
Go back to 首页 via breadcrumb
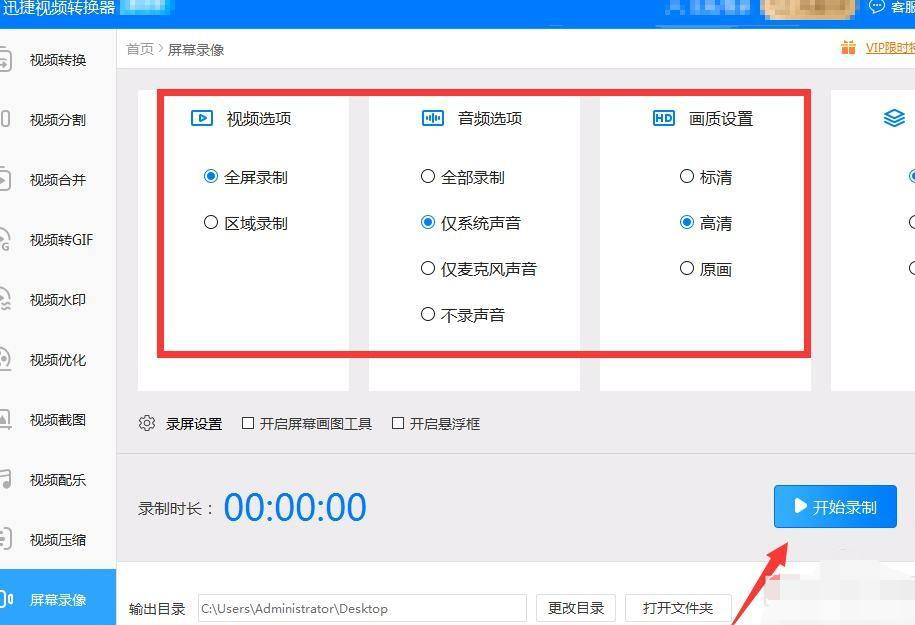coord(140,48)
